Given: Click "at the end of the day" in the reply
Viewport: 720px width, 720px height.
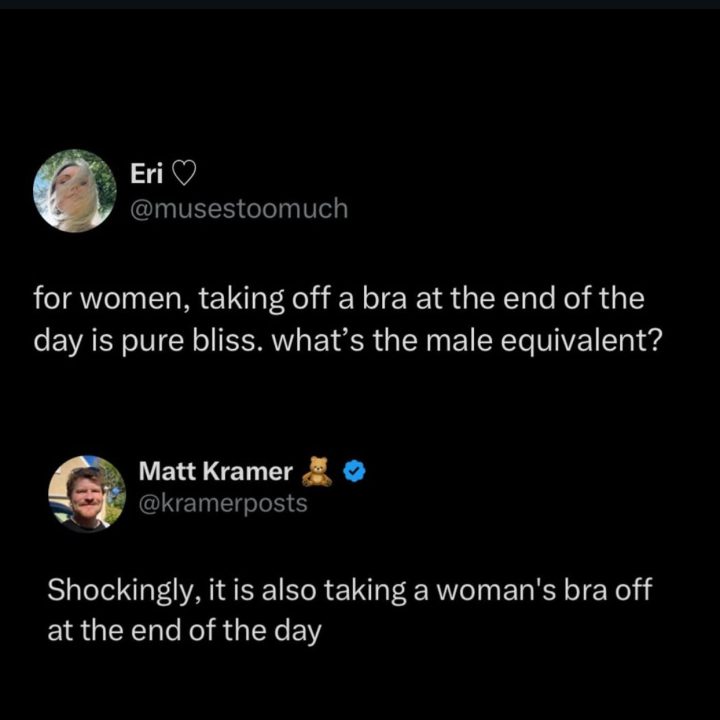Looking at the screenshot, I should click(x=183, y=632).
